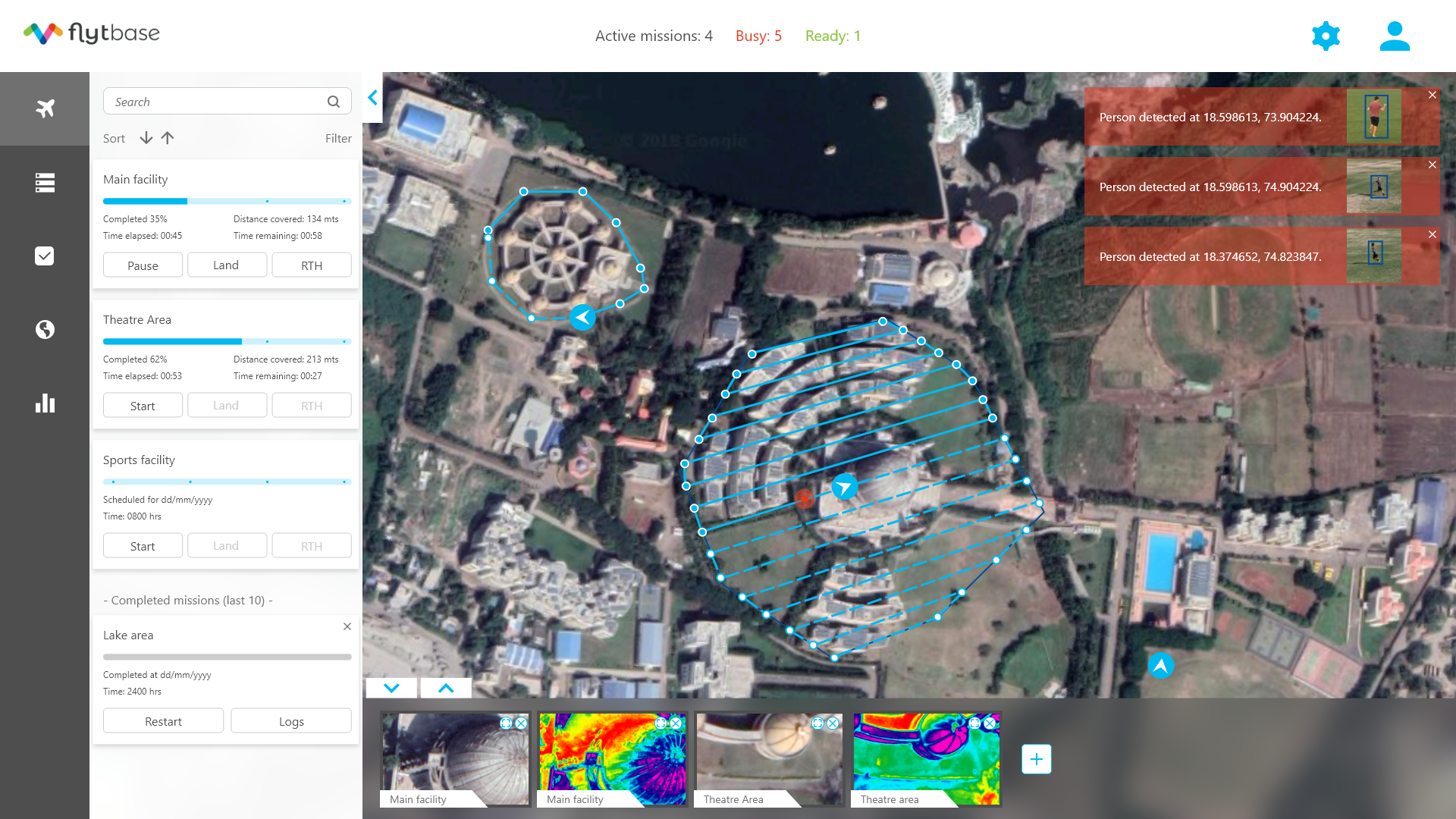Expand the camera feed tray with the up chevron
The width and height of the screenshot is (1456, 819).
point(445,688)
